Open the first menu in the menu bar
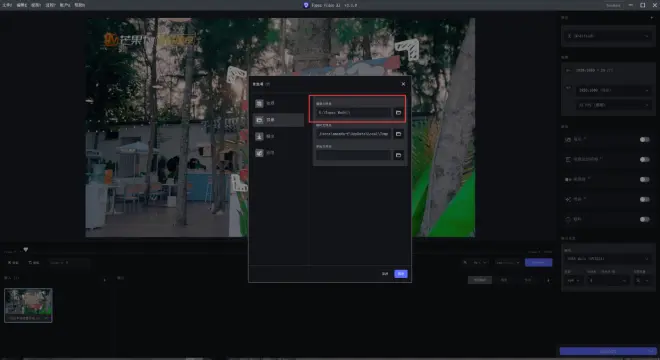Screen dimensions: 660x360 [7, 5]
